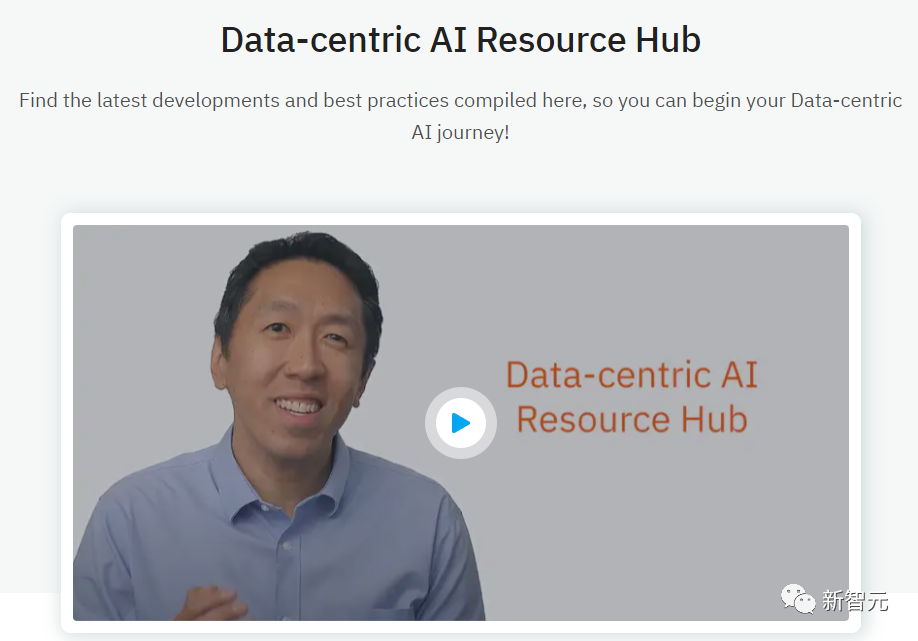Click the orange 'Data-centric AI' text in video
Viewport: 918px width, 641px height.
(632, 375)
